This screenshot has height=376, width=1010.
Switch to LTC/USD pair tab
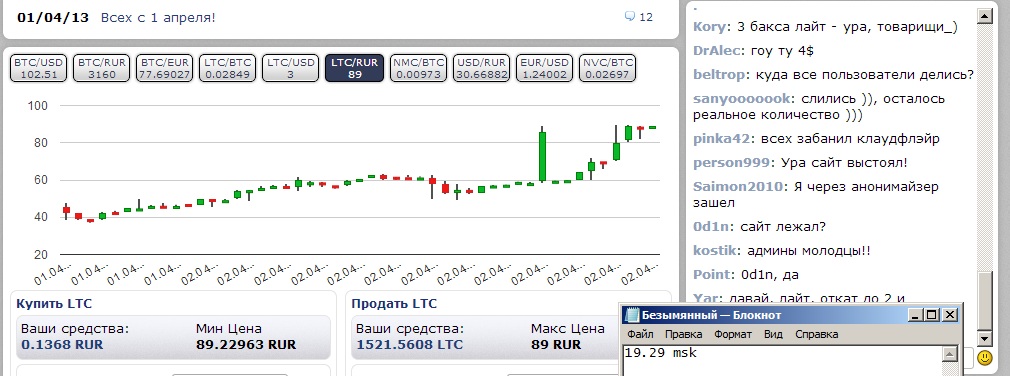pyautogui.click(x=291, y=68)
